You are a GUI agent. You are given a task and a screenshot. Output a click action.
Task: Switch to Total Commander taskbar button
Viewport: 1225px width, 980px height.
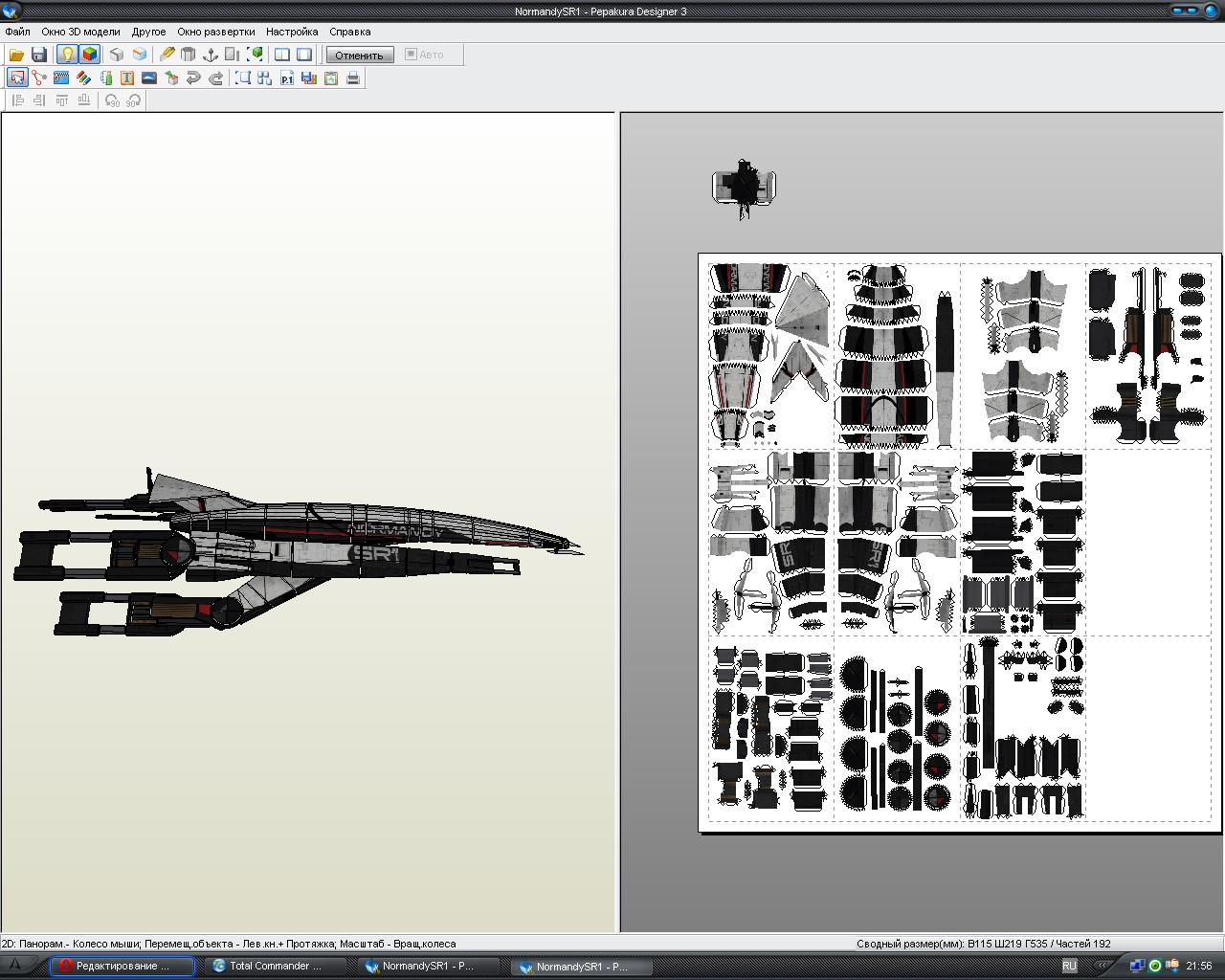click(277, 966)
